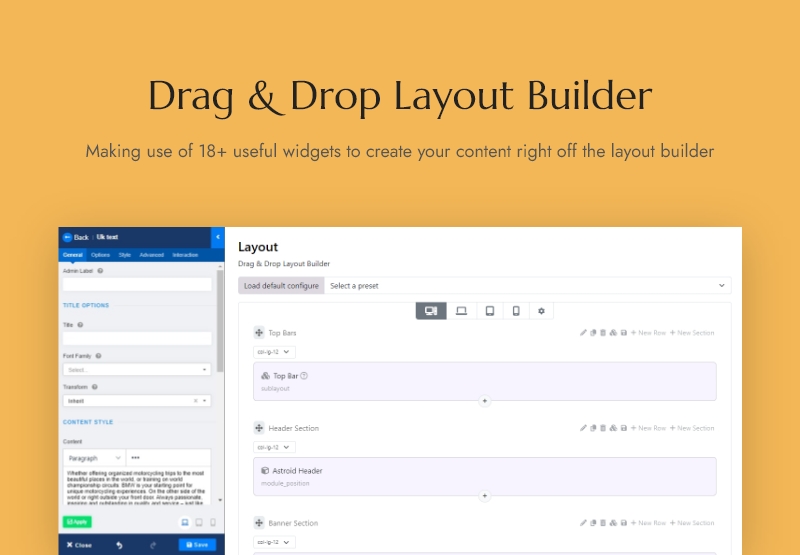Switch to the Style tab

coord(124,255)
